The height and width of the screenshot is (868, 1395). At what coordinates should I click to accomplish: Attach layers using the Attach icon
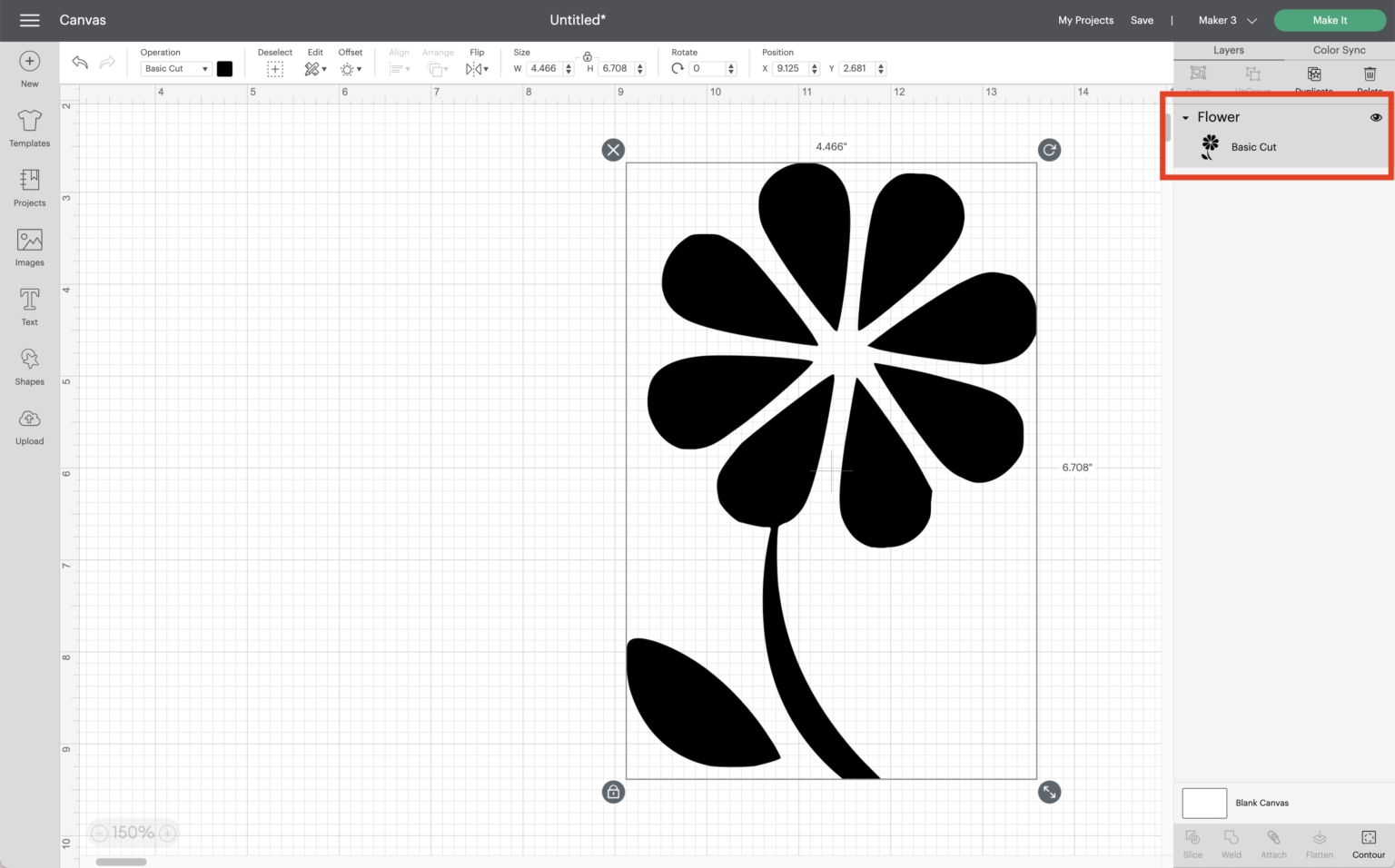point(1273,843)
